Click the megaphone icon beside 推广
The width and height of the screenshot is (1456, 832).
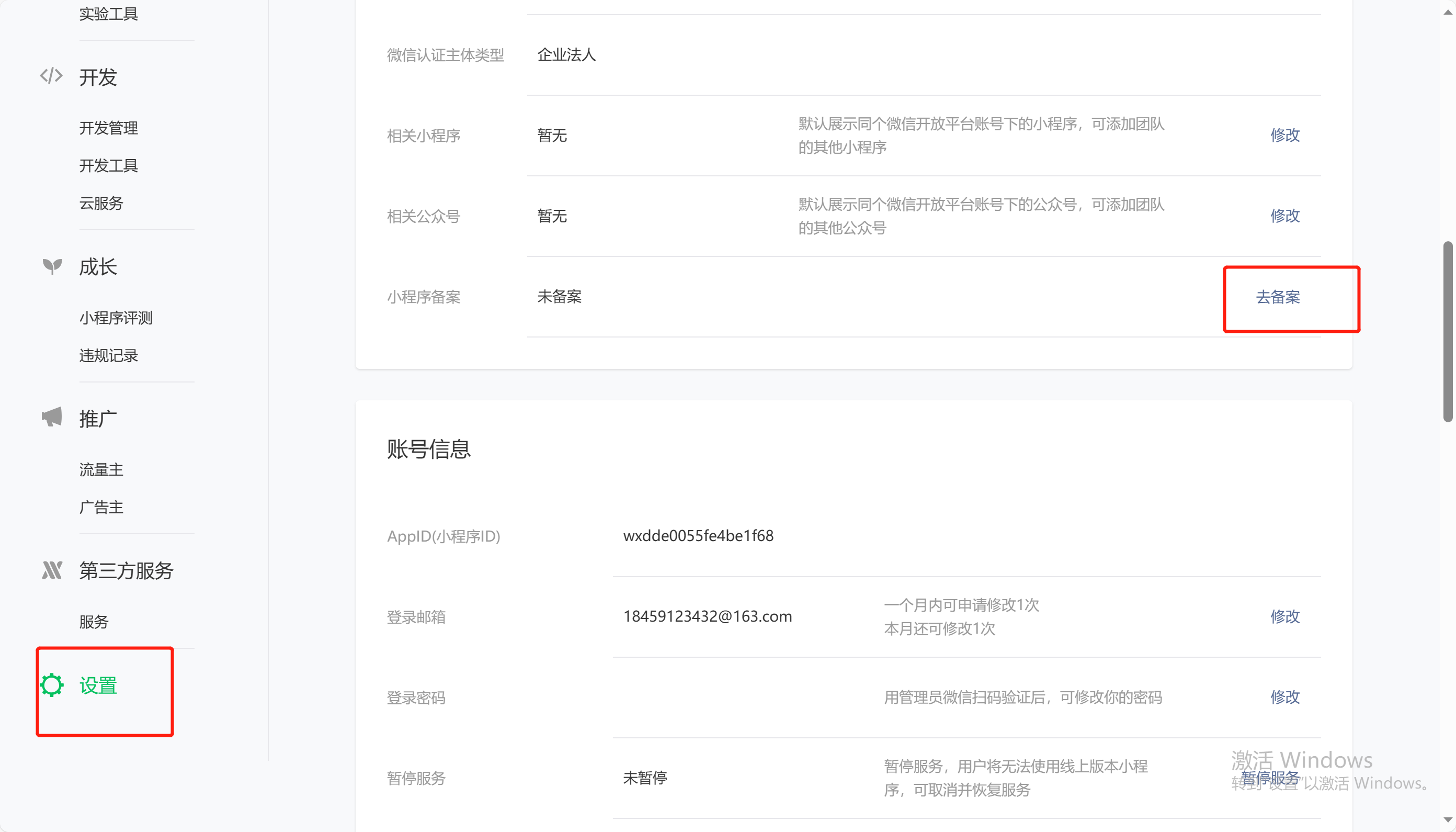click(x=52, y=417)
